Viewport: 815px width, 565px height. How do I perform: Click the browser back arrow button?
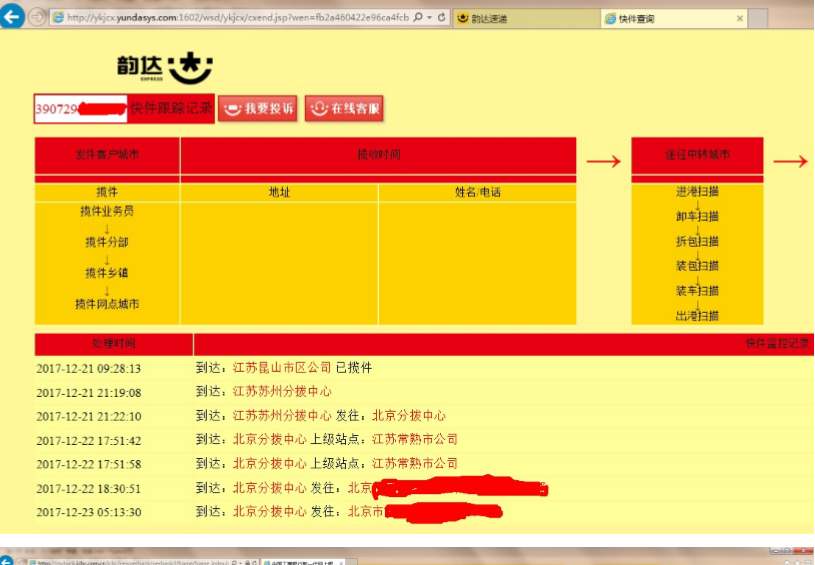click(x=12, y=17)
